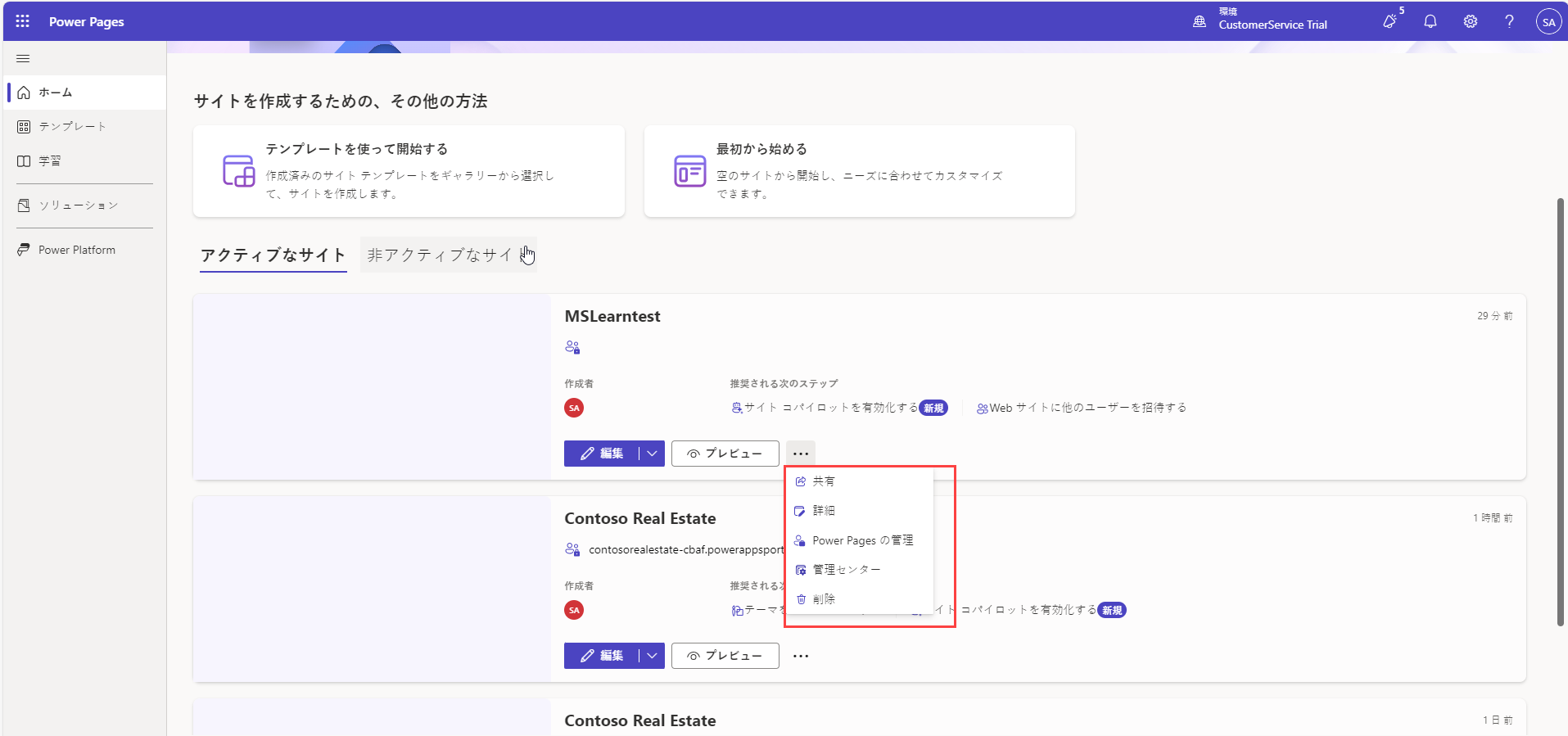The image size is (1568, 736).
Task: Open the contosorealestate-cbaf.powerappsportals URL link
Action: [x=686, y=549]
